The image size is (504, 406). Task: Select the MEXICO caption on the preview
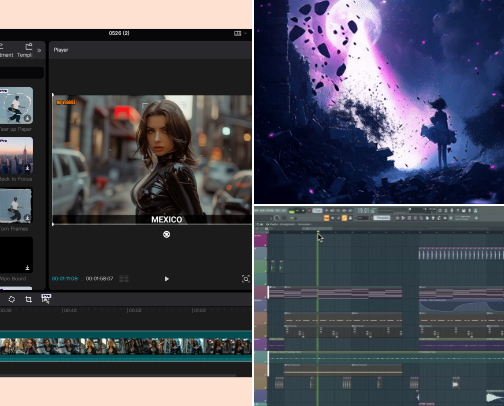167,220
